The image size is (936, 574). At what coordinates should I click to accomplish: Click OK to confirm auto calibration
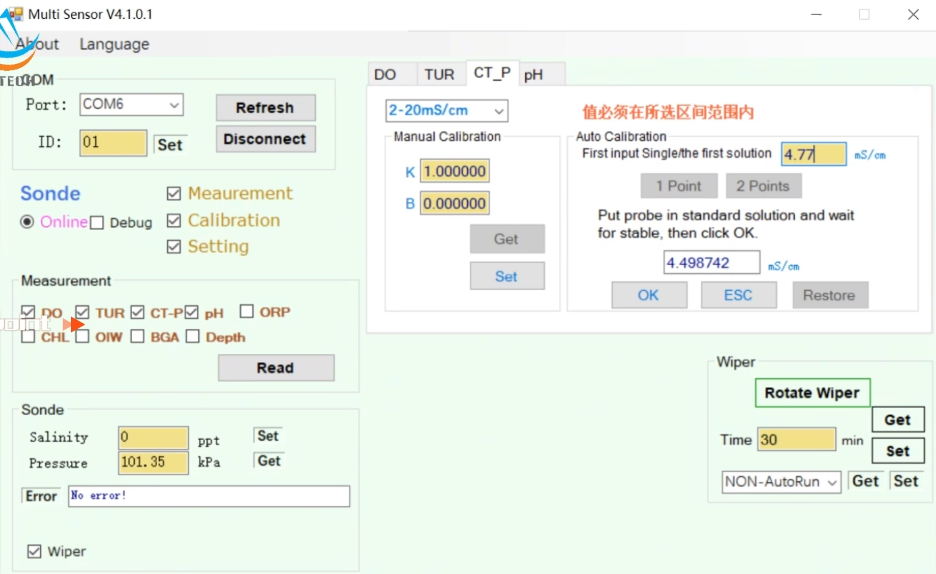point(648,295)
